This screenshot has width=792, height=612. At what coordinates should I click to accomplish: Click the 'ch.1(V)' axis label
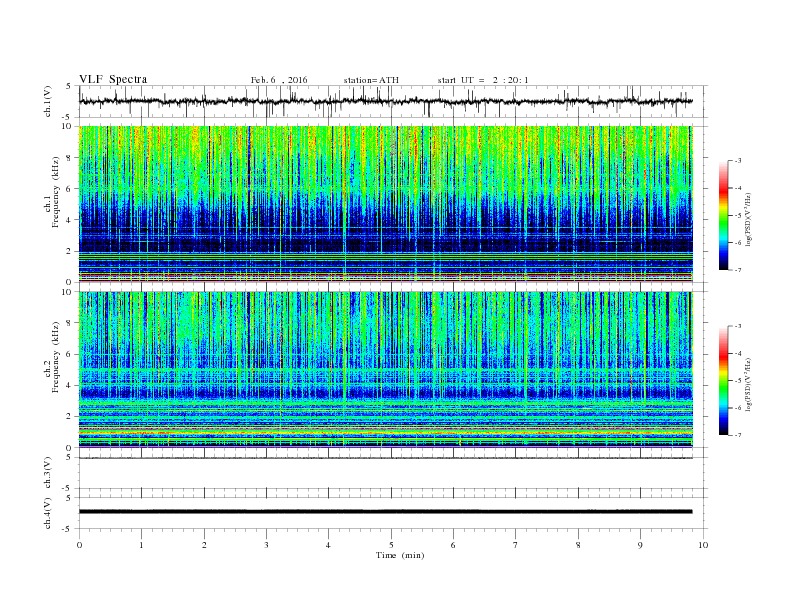[48, 101]
